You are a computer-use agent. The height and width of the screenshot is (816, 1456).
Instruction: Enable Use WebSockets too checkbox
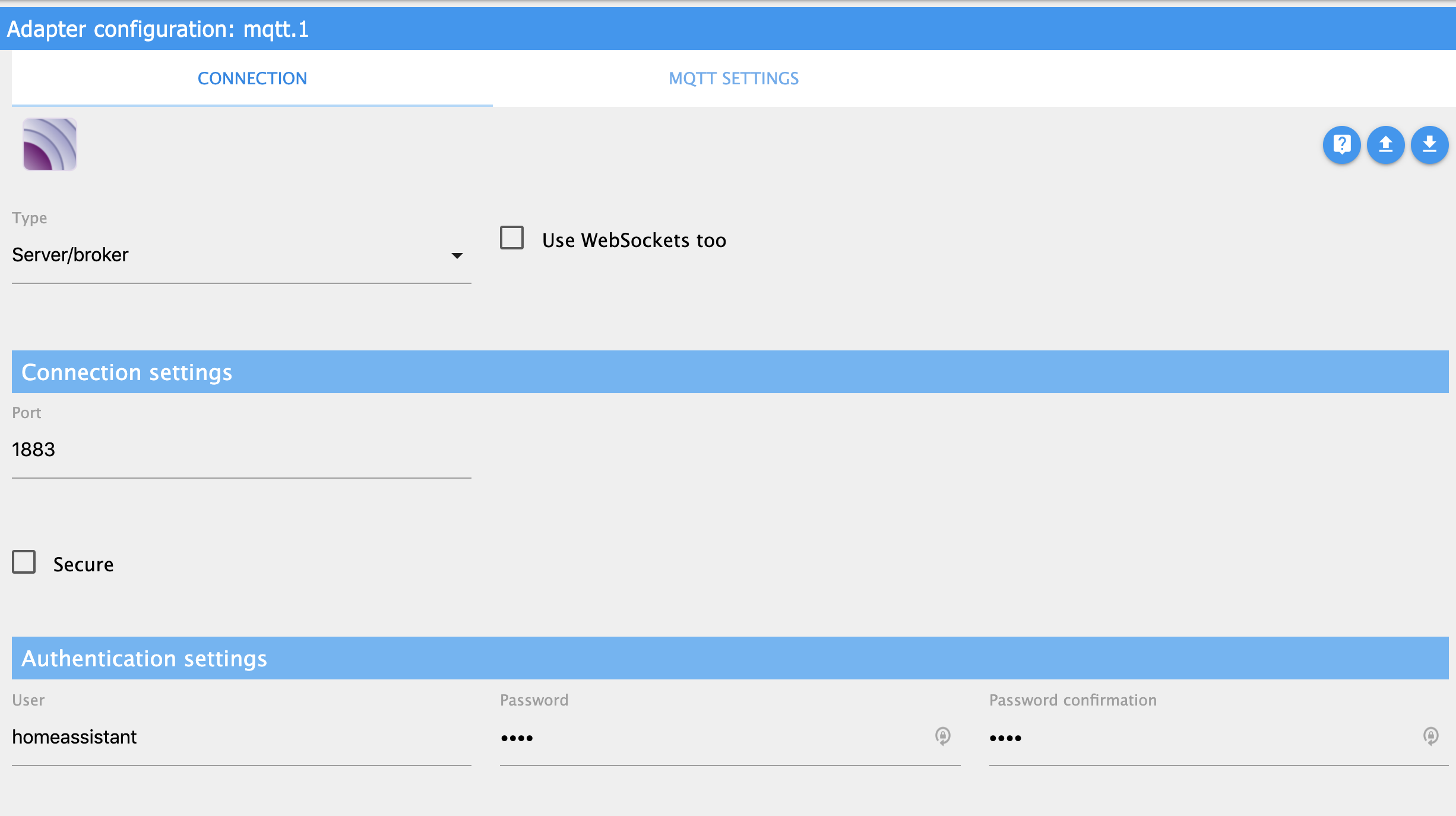click(x=512, y=238)
